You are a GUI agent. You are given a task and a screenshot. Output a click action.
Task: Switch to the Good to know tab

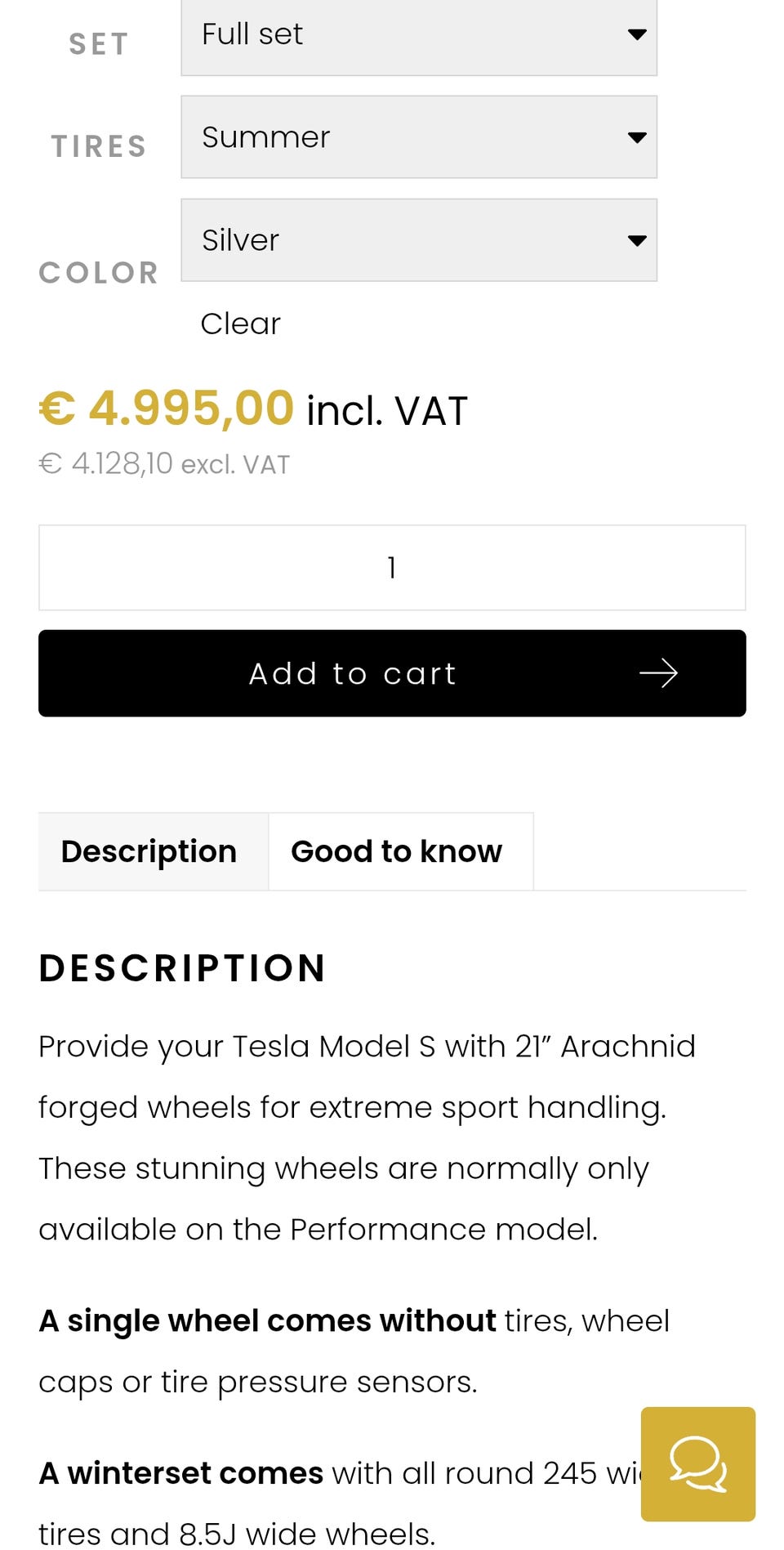(397, 851)
